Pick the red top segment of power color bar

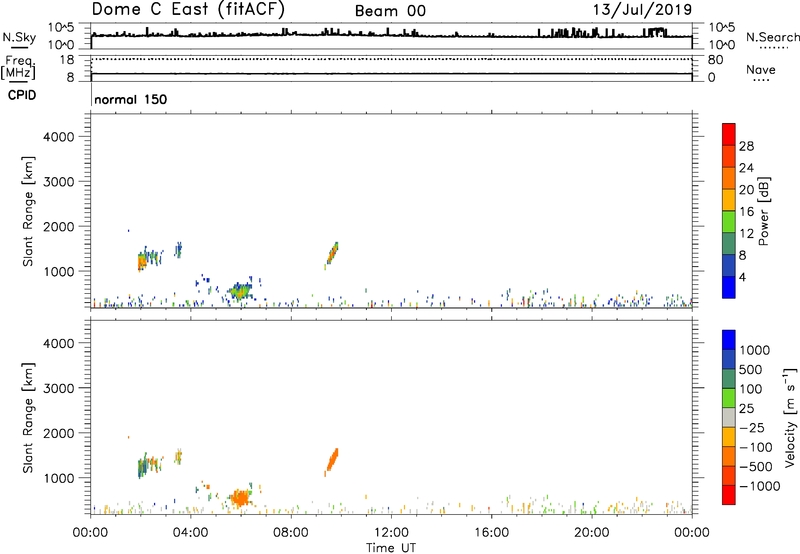(729, 134)
